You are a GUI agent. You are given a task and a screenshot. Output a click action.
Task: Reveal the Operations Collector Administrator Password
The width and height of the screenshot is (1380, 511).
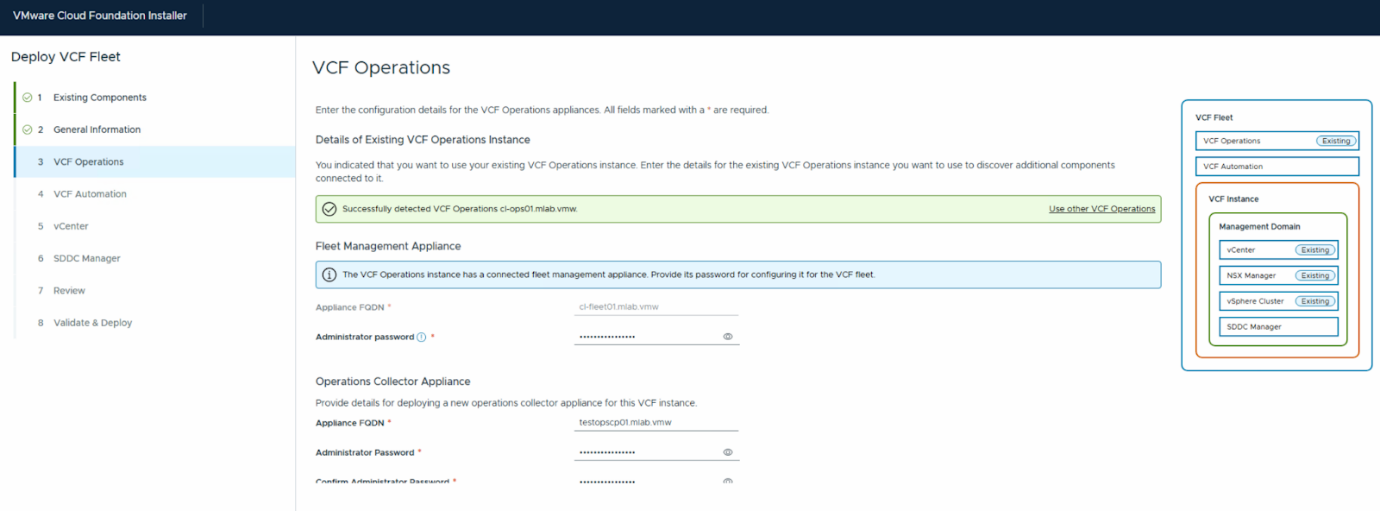point(727,453)
